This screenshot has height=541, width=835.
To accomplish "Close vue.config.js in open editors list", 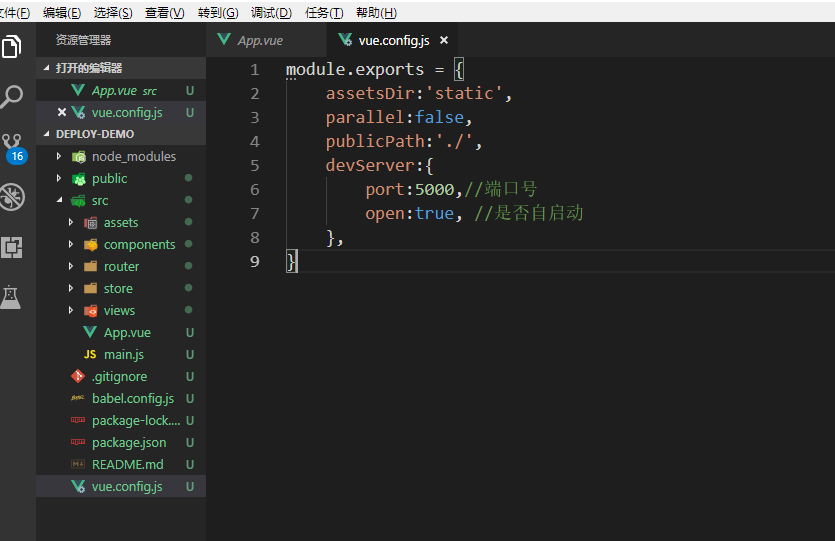I will tap(62, 112).
